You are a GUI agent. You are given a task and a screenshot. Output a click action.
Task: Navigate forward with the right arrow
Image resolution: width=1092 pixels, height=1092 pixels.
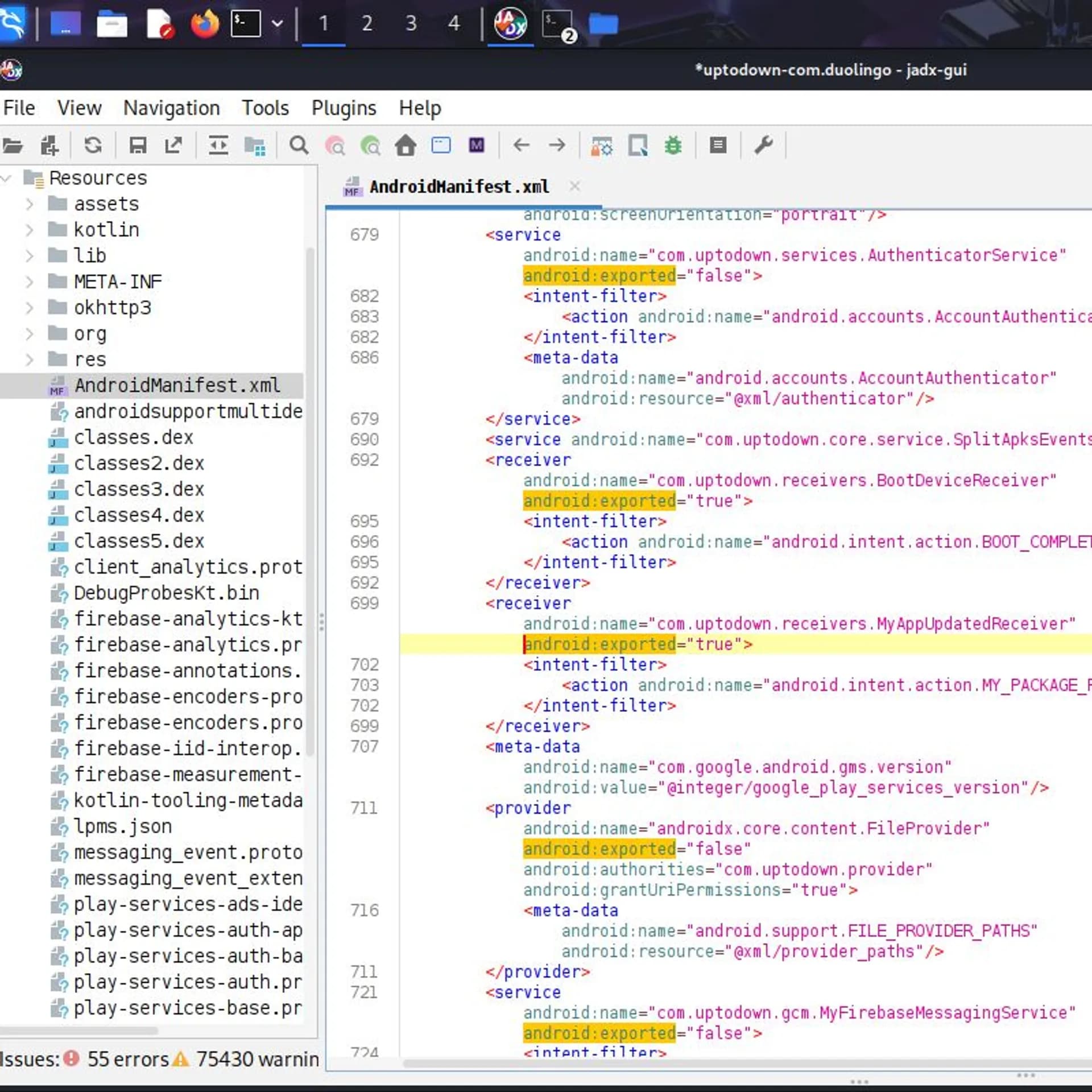(557, 146)
